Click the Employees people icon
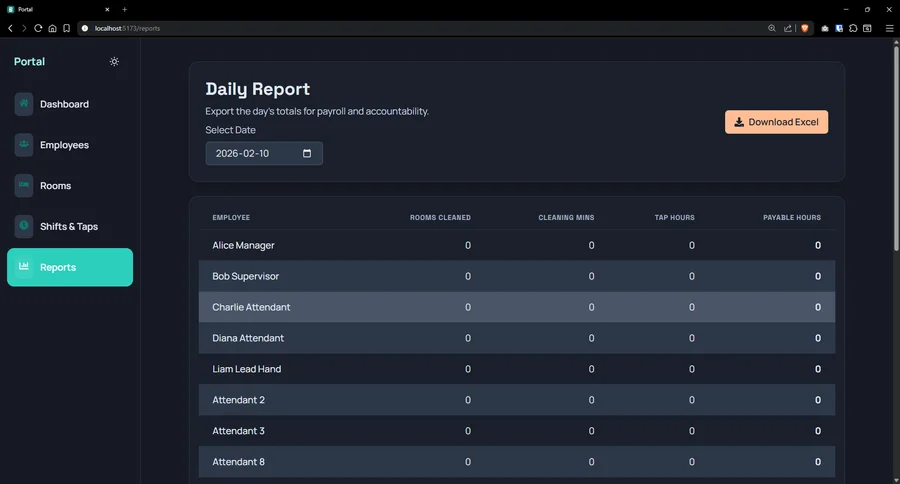This screenshot has width=900, height=484. [24, 145]
